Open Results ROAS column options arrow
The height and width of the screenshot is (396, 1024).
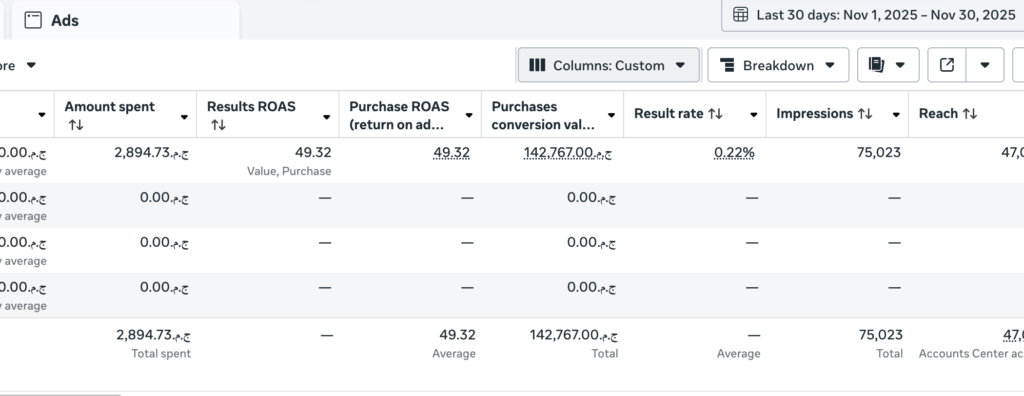327,117
